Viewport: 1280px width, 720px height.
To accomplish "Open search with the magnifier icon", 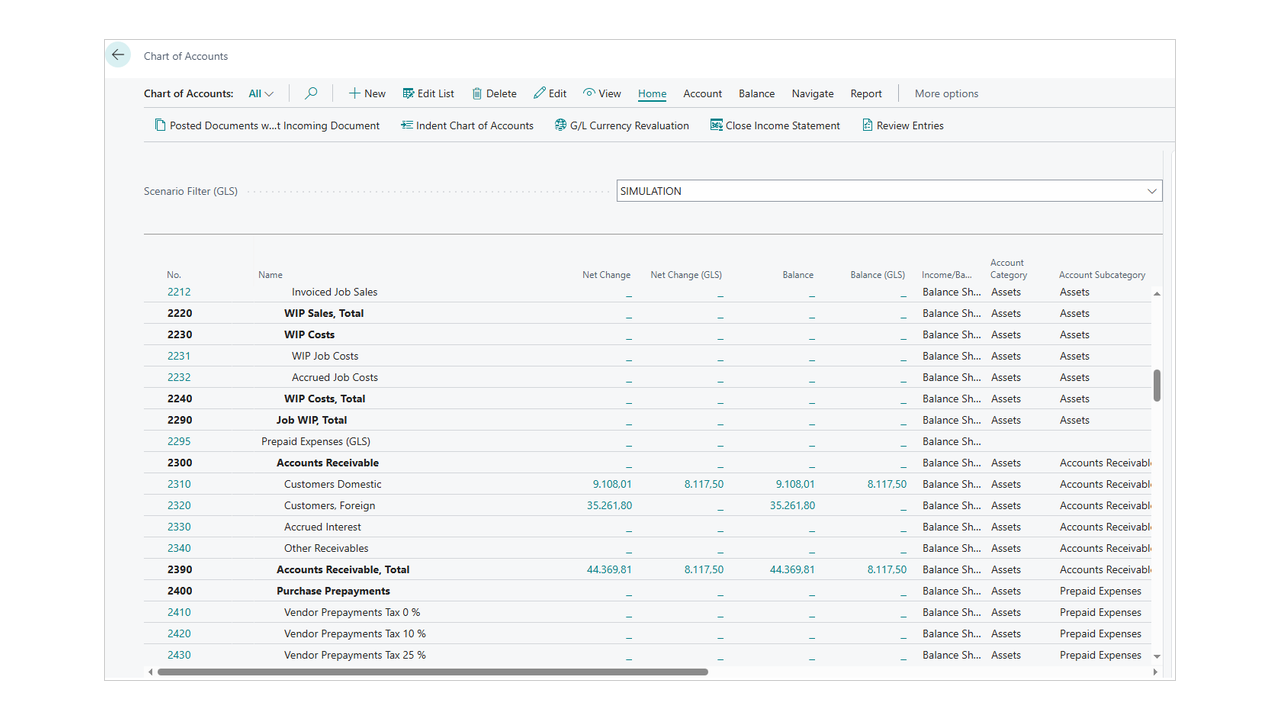I will point(311,93).
